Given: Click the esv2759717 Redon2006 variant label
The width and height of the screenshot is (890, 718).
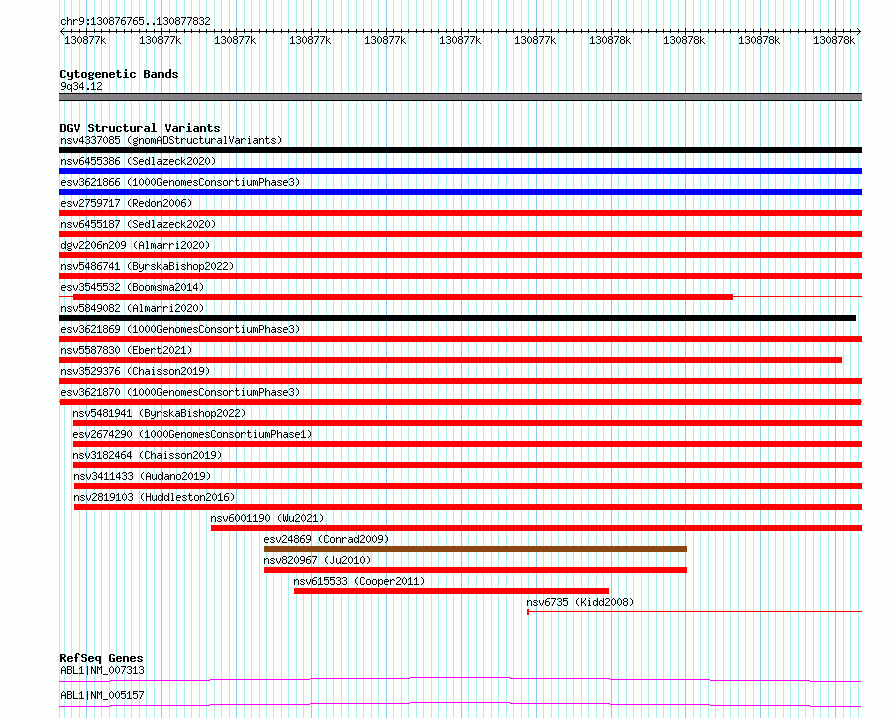Looking at the screenshot, I should point(126,203).
